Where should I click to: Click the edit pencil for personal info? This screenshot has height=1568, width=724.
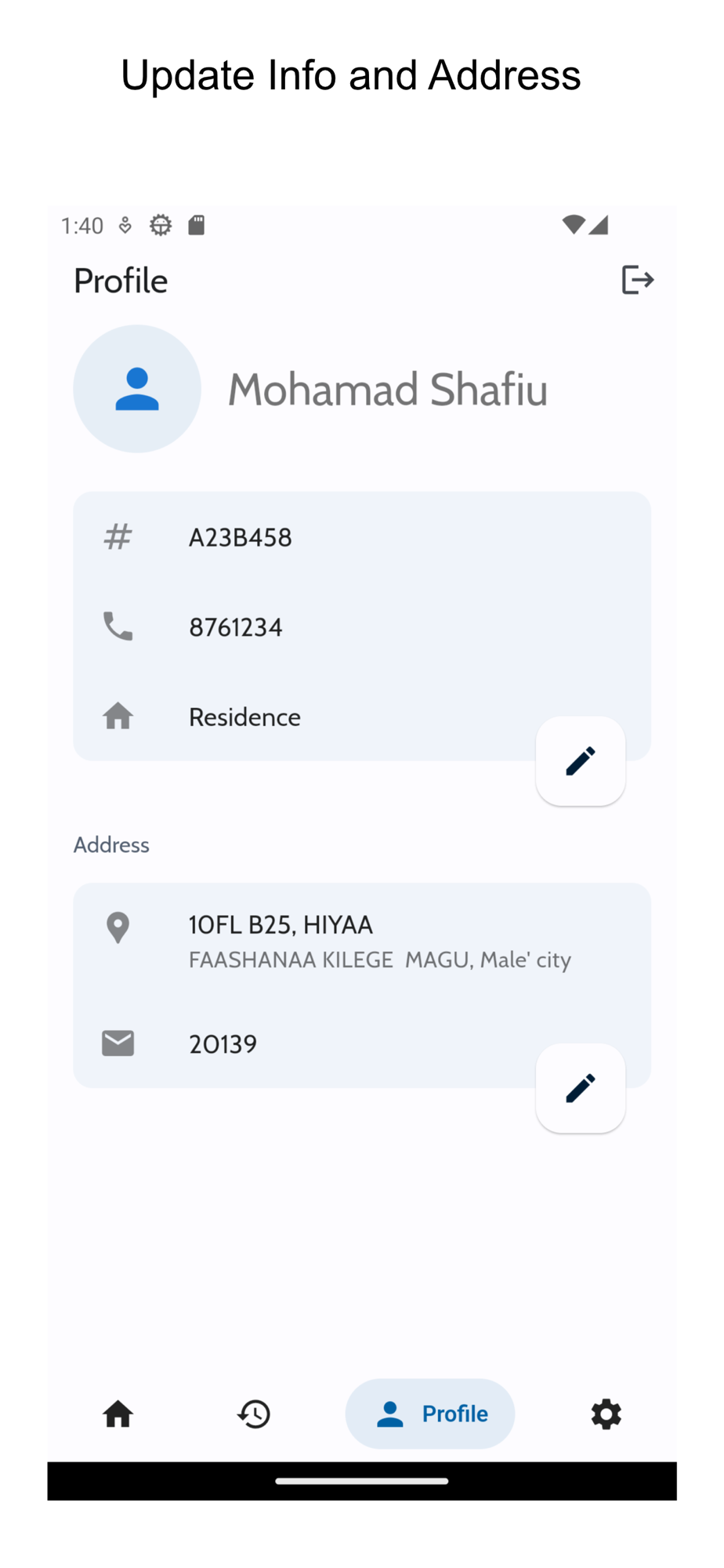(x=580, y=760)
